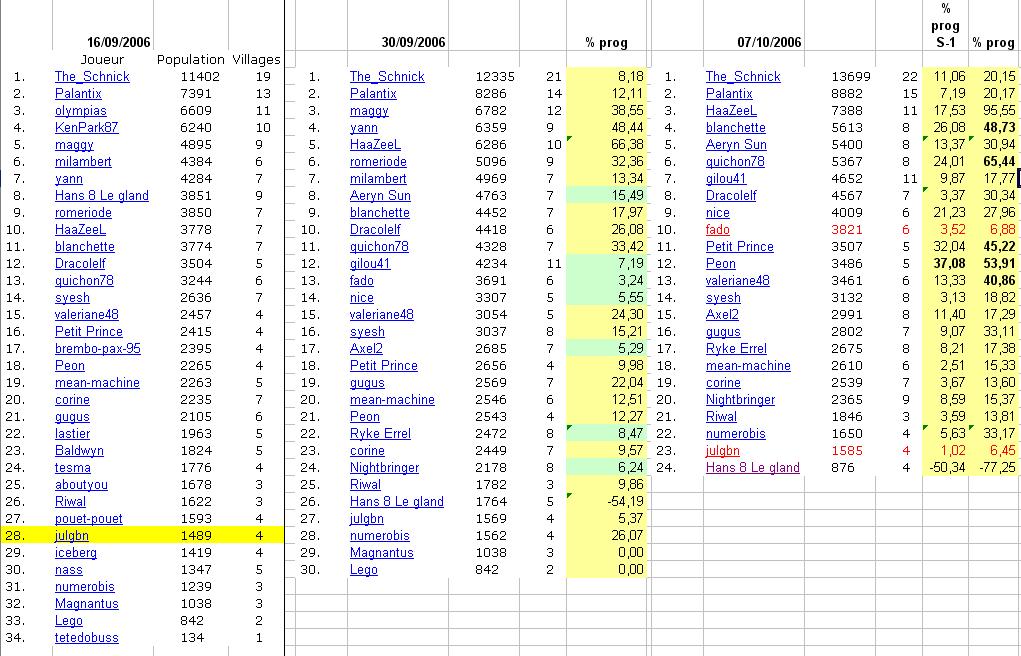Image resolution: width=1021 pixels, height=656 pixels.
Task: Click Axel2 link in the 07/10/2006 table
Action: click(x=722, y=315)
